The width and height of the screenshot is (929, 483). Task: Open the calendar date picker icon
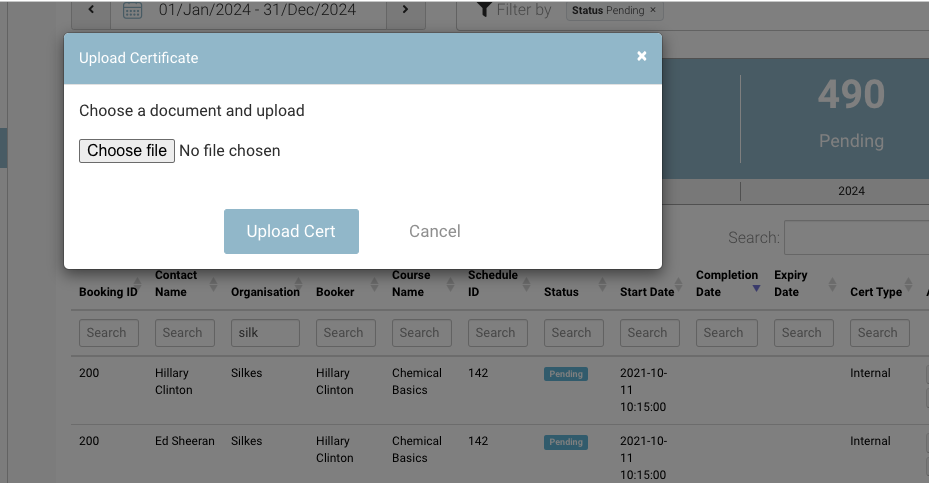click(x=132, y=11)
